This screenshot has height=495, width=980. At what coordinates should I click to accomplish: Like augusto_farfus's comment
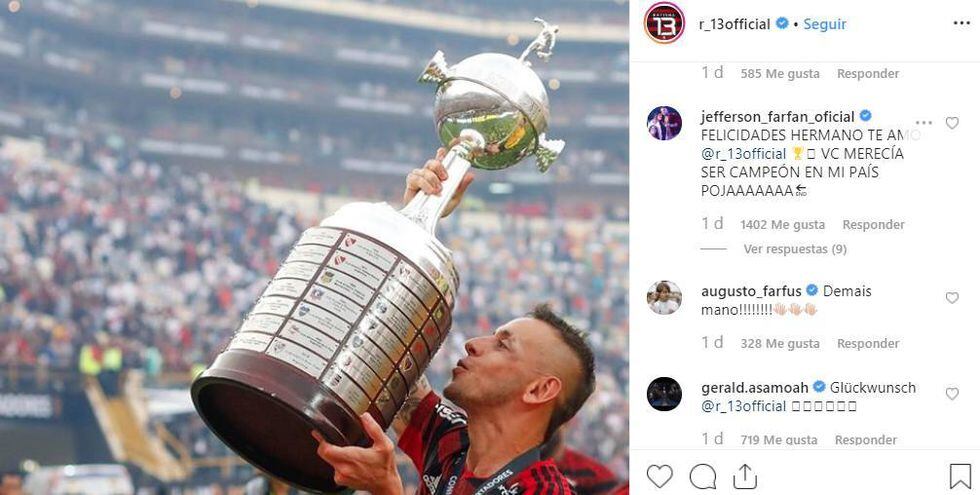click(952, 298)
